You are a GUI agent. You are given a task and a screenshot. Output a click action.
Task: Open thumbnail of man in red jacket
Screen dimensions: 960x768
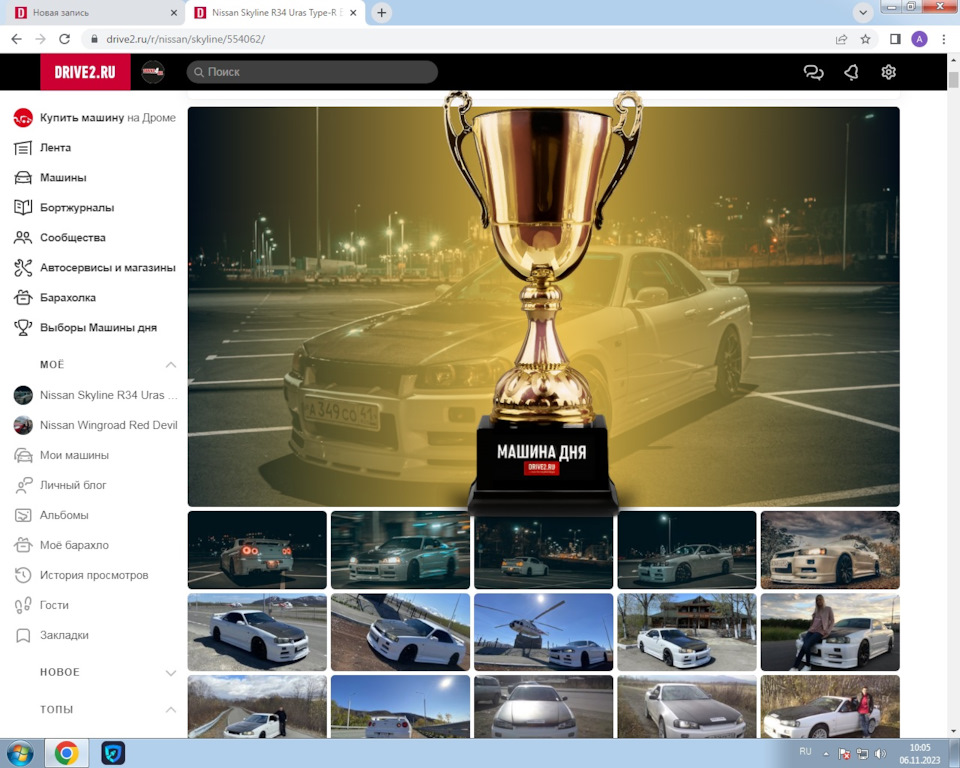830,706
